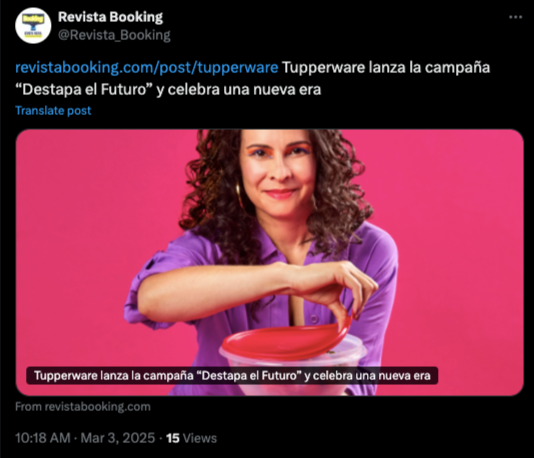Click the card caption about Destapa el Futuro
The width and height of the screenshot is (534, 458).
[x=232, y=376]
